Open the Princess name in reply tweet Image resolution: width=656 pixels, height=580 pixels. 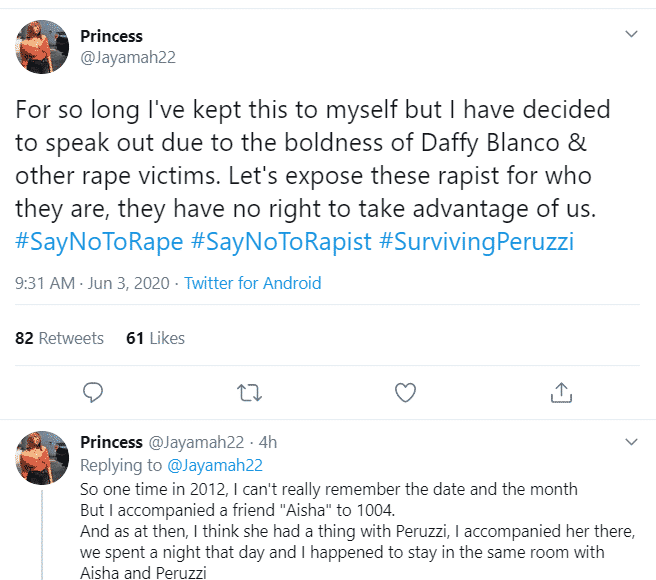pyautogui.click(x=112, y=441)
